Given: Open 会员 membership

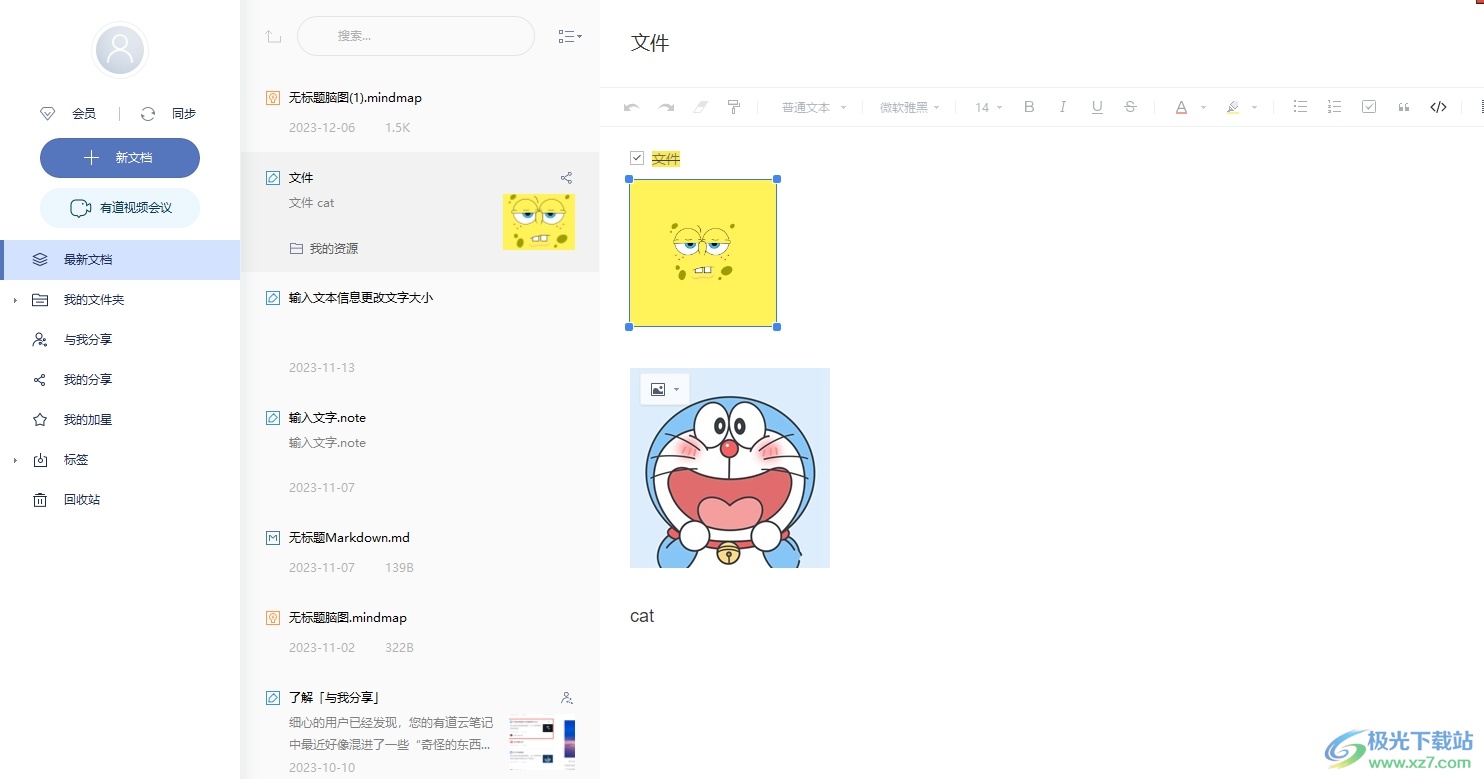Looking at the screenshot, I should 84,114.
